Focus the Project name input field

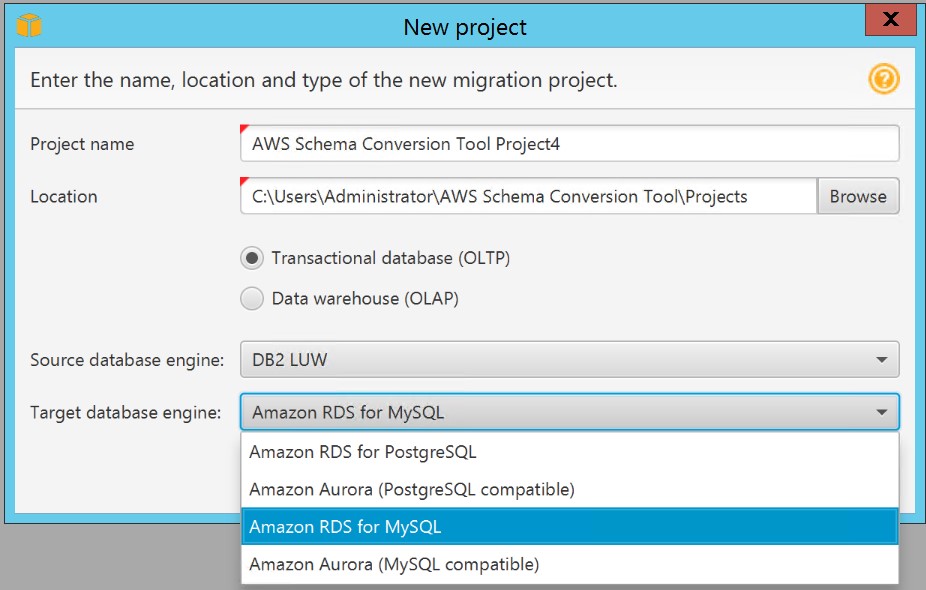(x=569, y=144)
